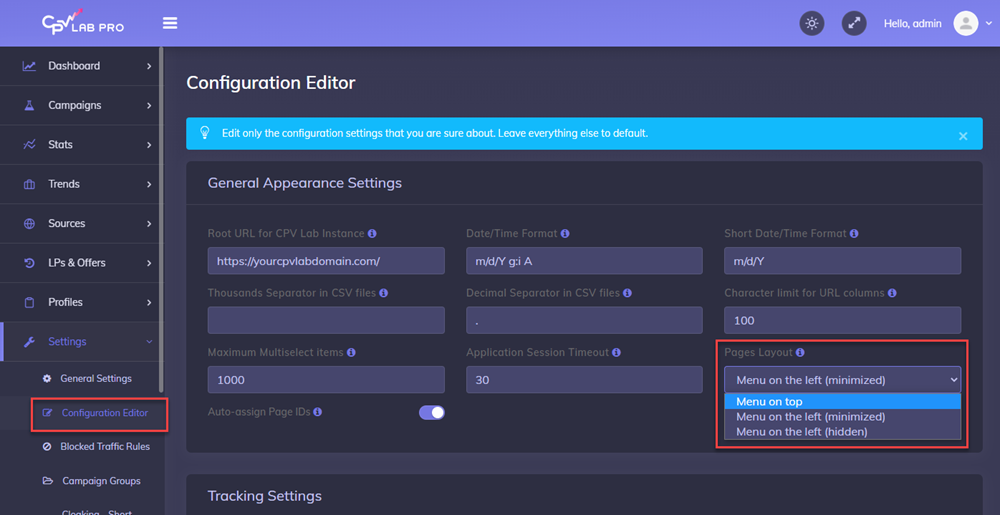Open the Stats sidebar item
This screenshot has width=1000, height=515.
click(79, 145)
